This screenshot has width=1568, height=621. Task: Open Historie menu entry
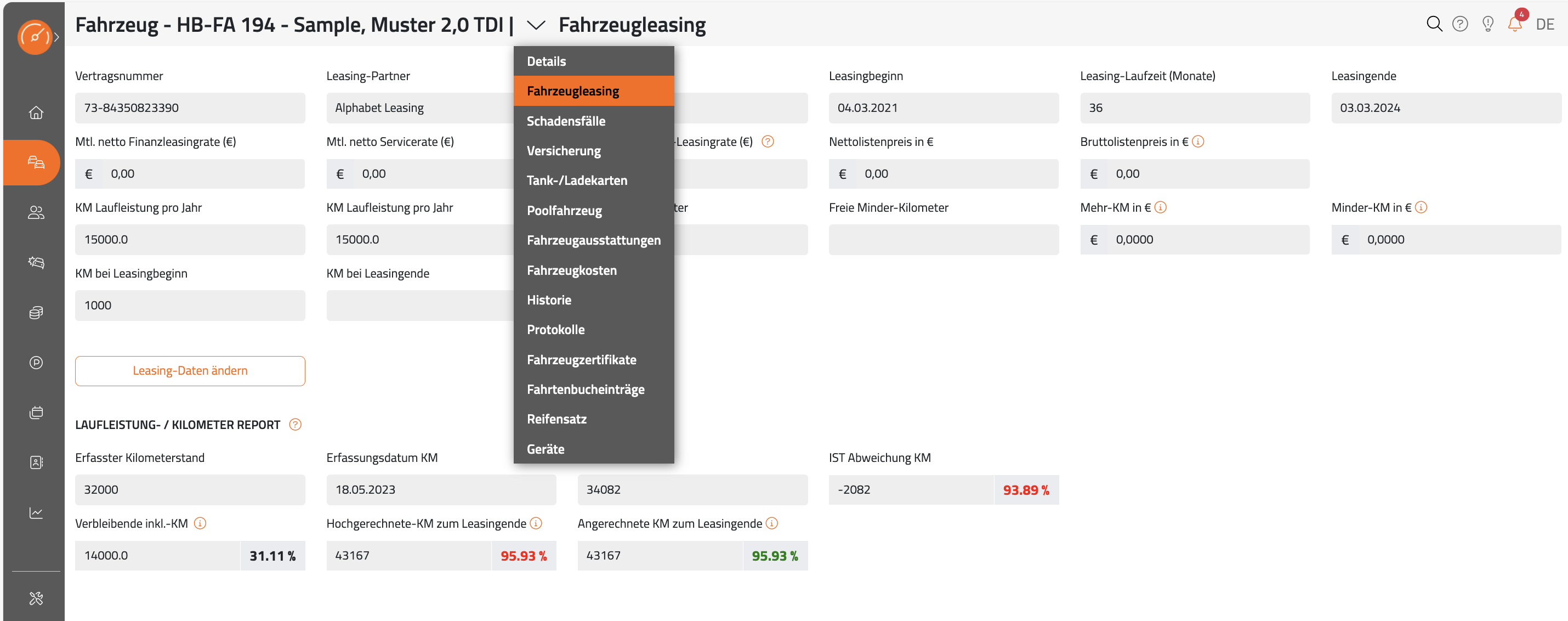[x=593, y=300]
